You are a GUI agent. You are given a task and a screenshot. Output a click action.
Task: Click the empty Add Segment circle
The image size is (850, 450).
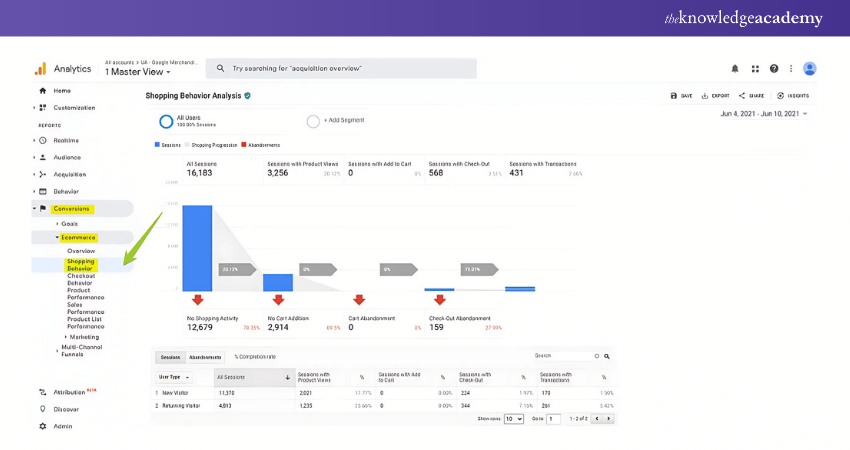313,121
